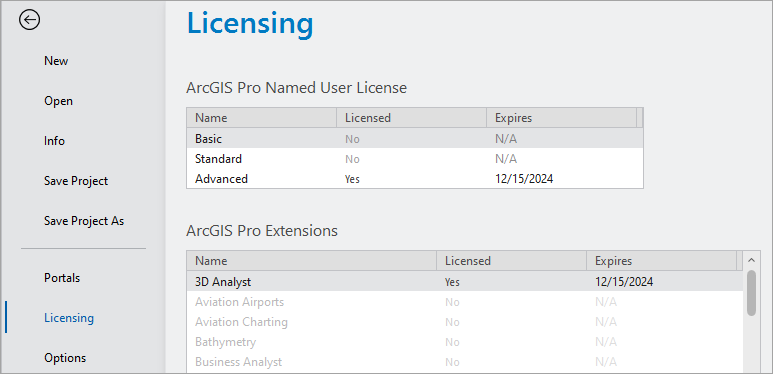Click Yes in the 3D Analyst row
The image size is (773, 374).
pyautogui.click(x=452, y=282)
